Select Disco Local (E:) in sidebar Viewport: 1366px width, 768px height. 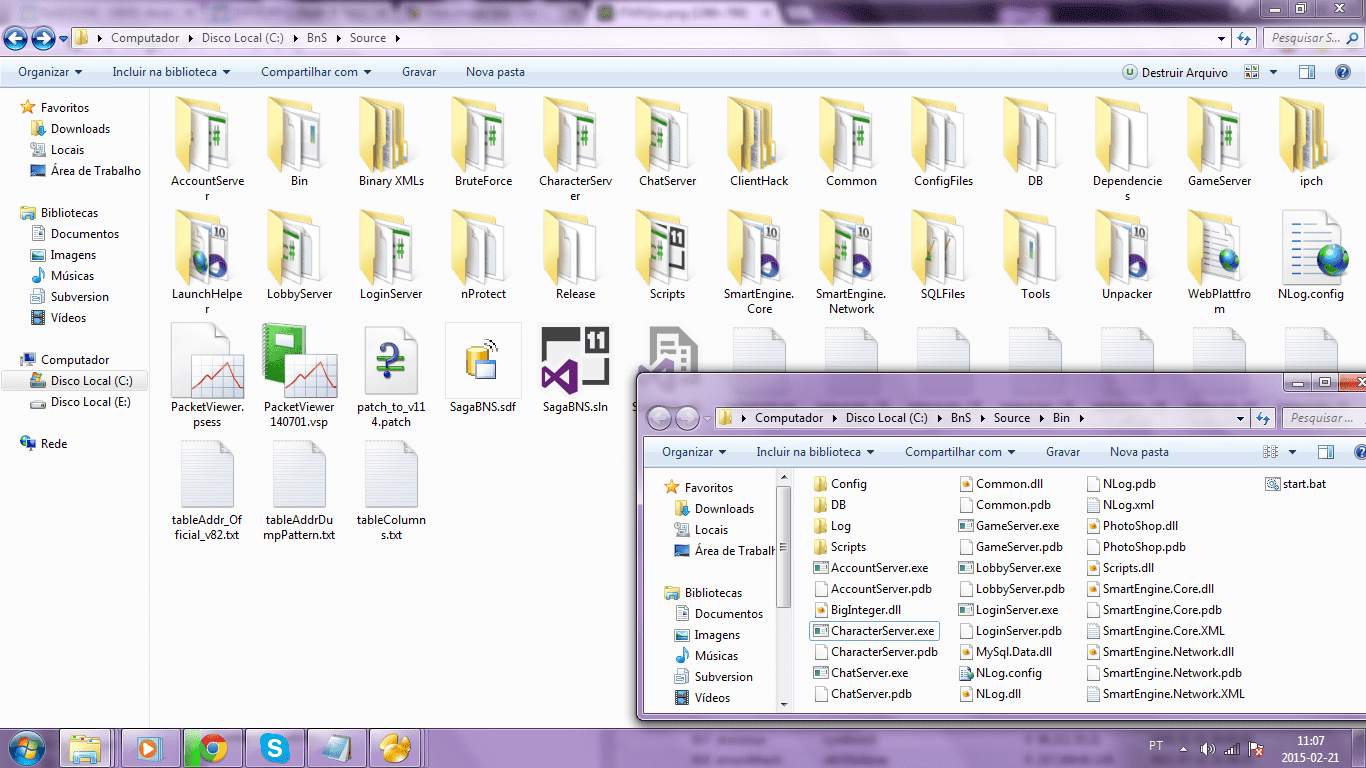click(x=81, y=402)
